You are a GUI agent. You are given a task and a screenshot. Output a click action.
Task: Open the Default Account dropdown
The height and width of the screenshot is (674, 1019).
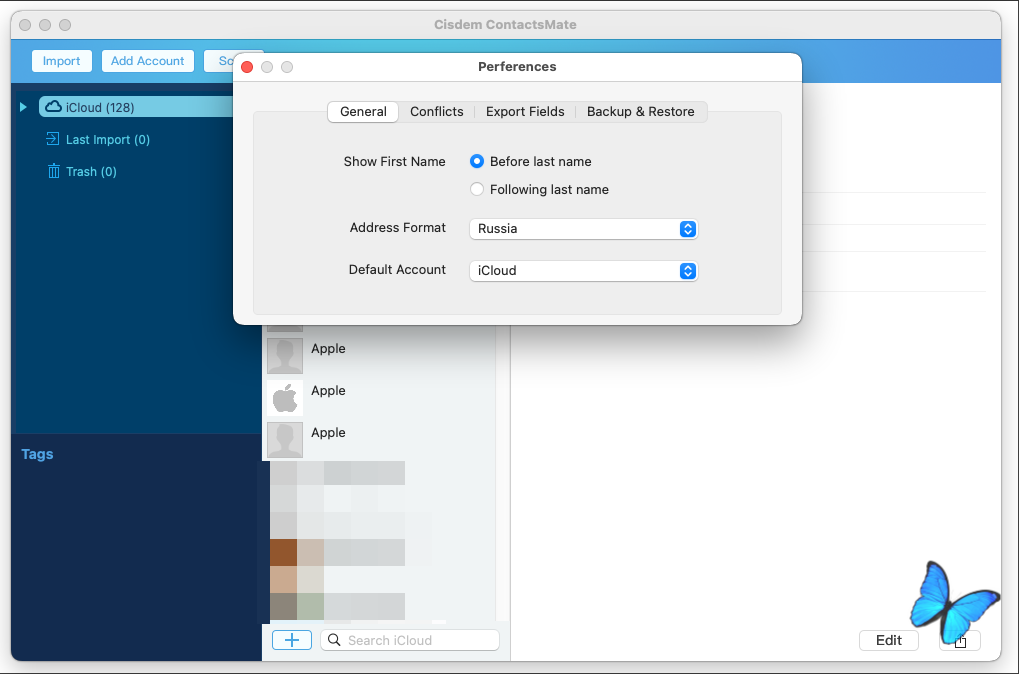583,271
